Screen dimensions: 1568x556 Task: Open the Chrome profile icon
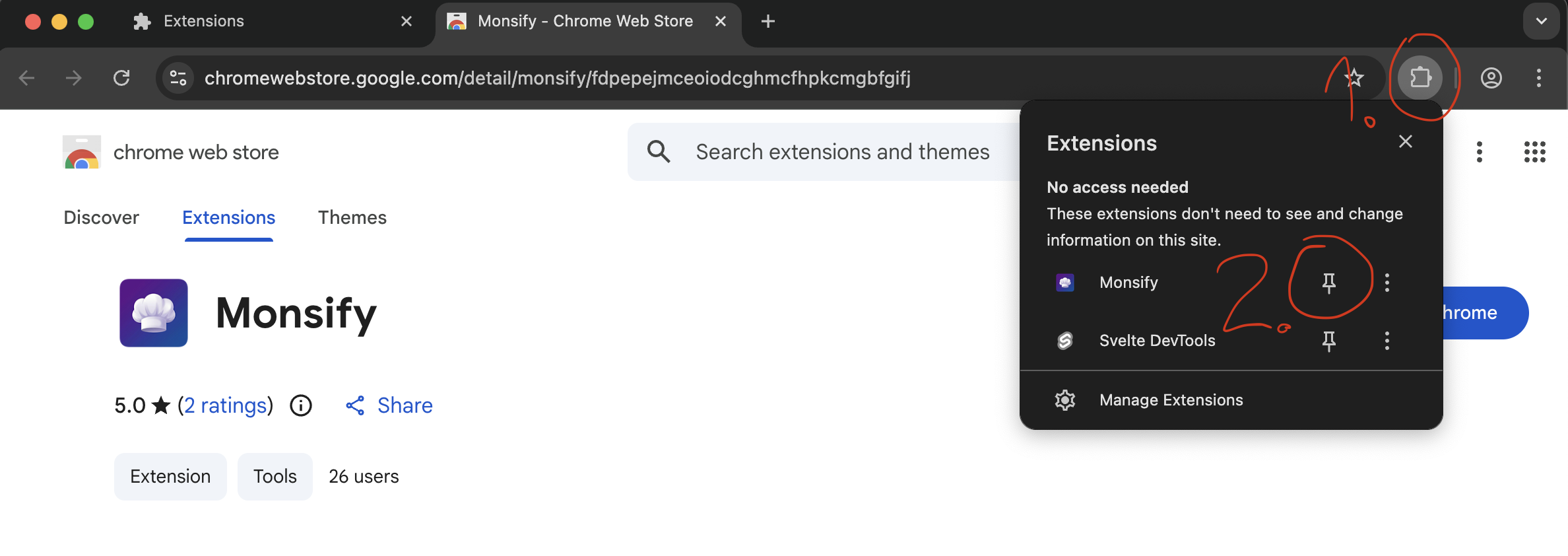pyautogui.click(x=1491, y=78)
